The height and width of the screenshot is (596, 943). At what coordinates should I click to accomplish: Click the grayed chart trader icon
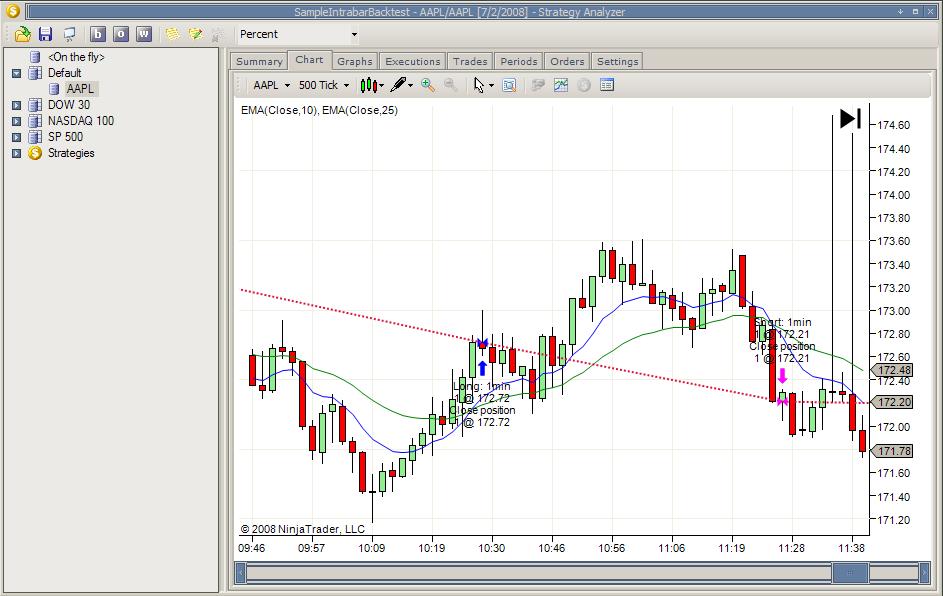click(538, 85)
